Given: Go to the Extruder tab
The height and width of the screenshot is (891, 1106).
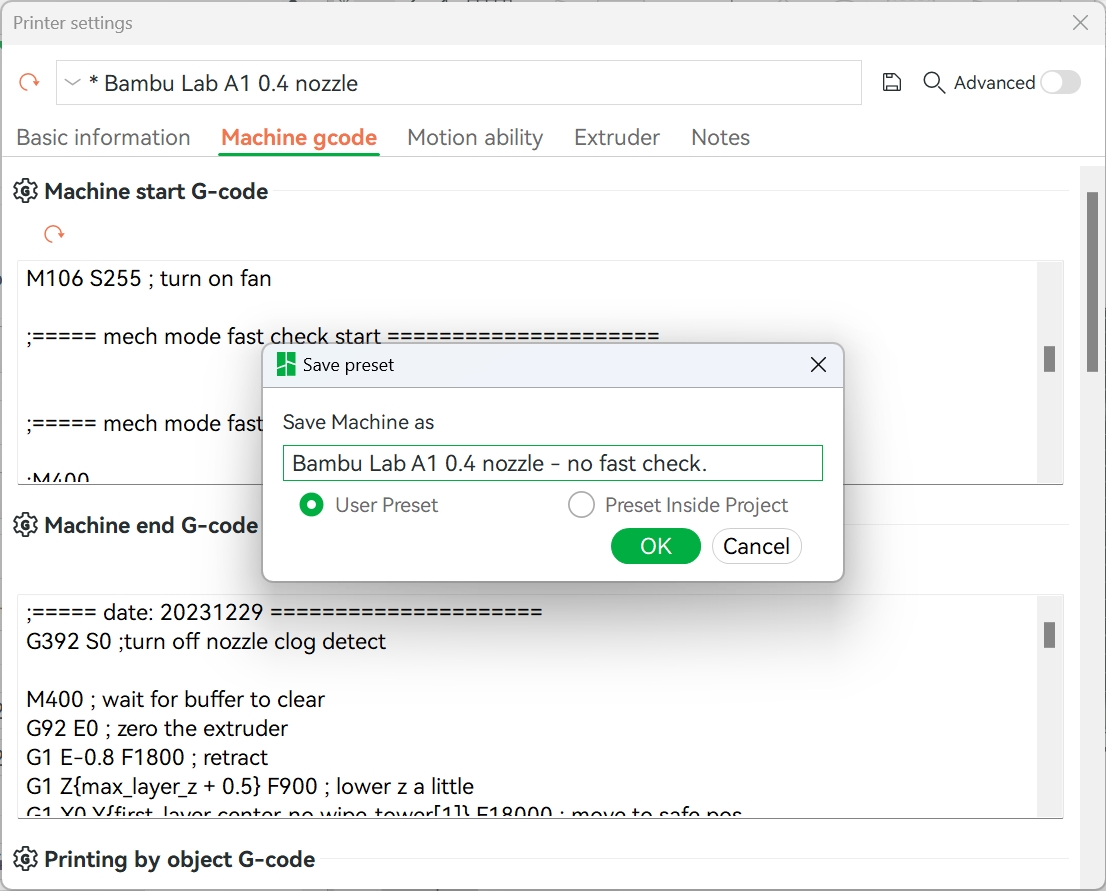Looking at the screenshot, I should click(x=617, y=137).
